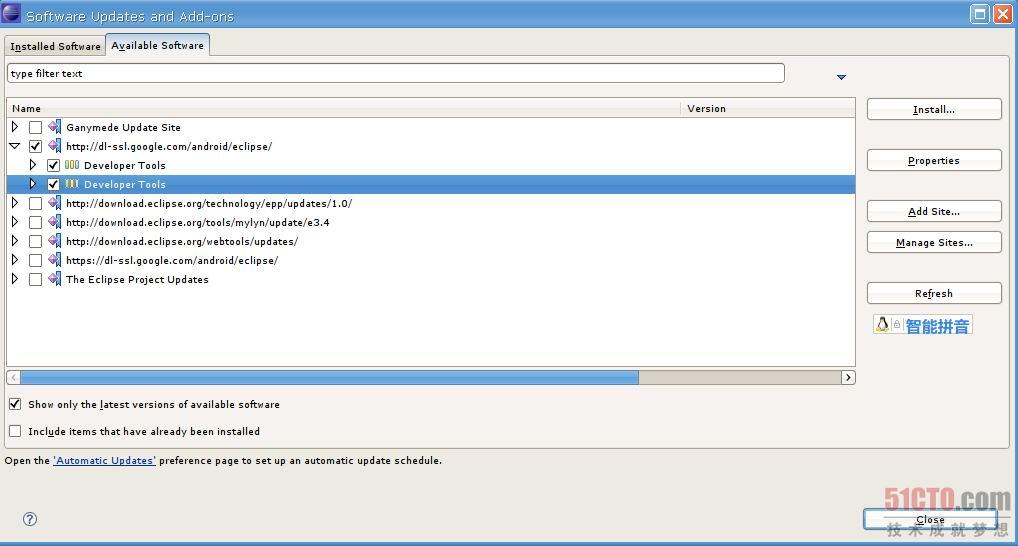
Task: Click the Version column header
Action: [767, 108]
